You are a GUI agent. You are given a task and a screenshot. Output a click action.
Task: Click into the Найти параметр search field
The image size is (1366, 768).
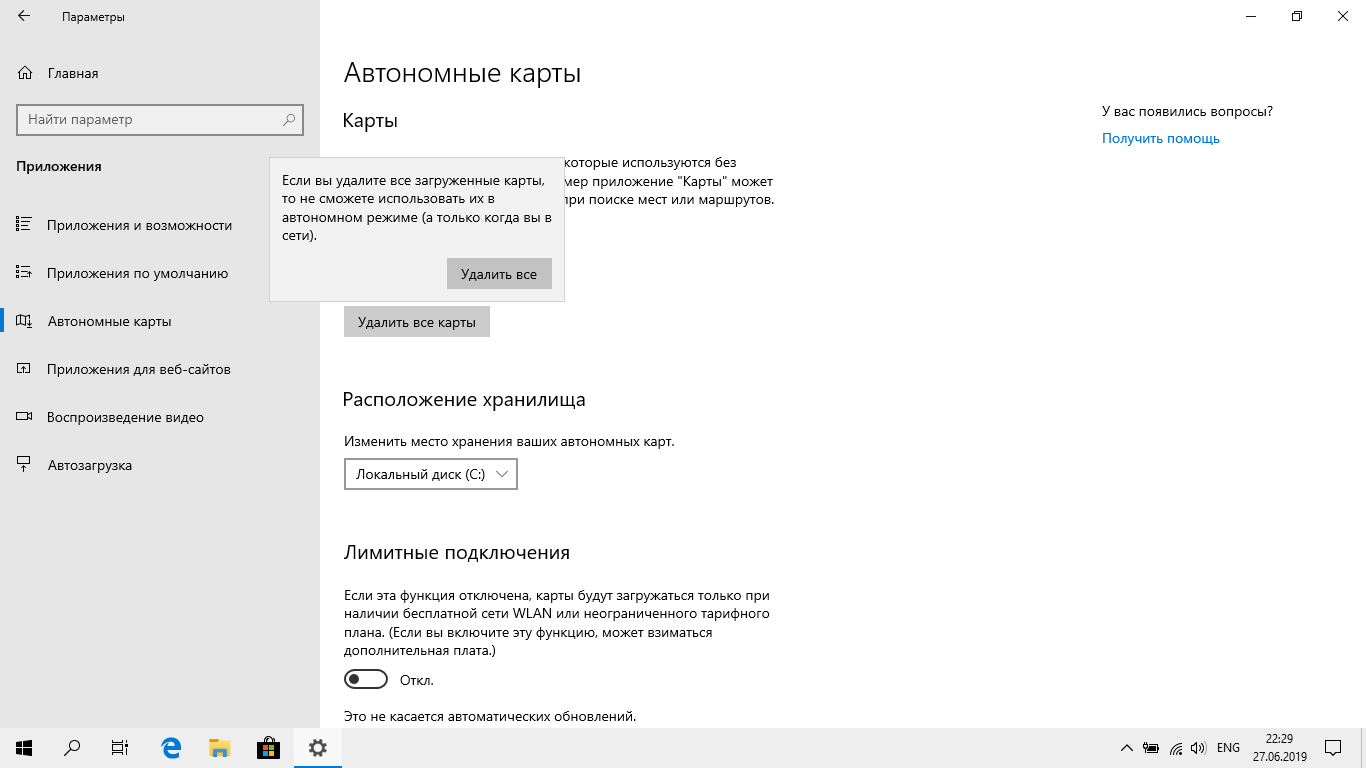coord(150,120)
